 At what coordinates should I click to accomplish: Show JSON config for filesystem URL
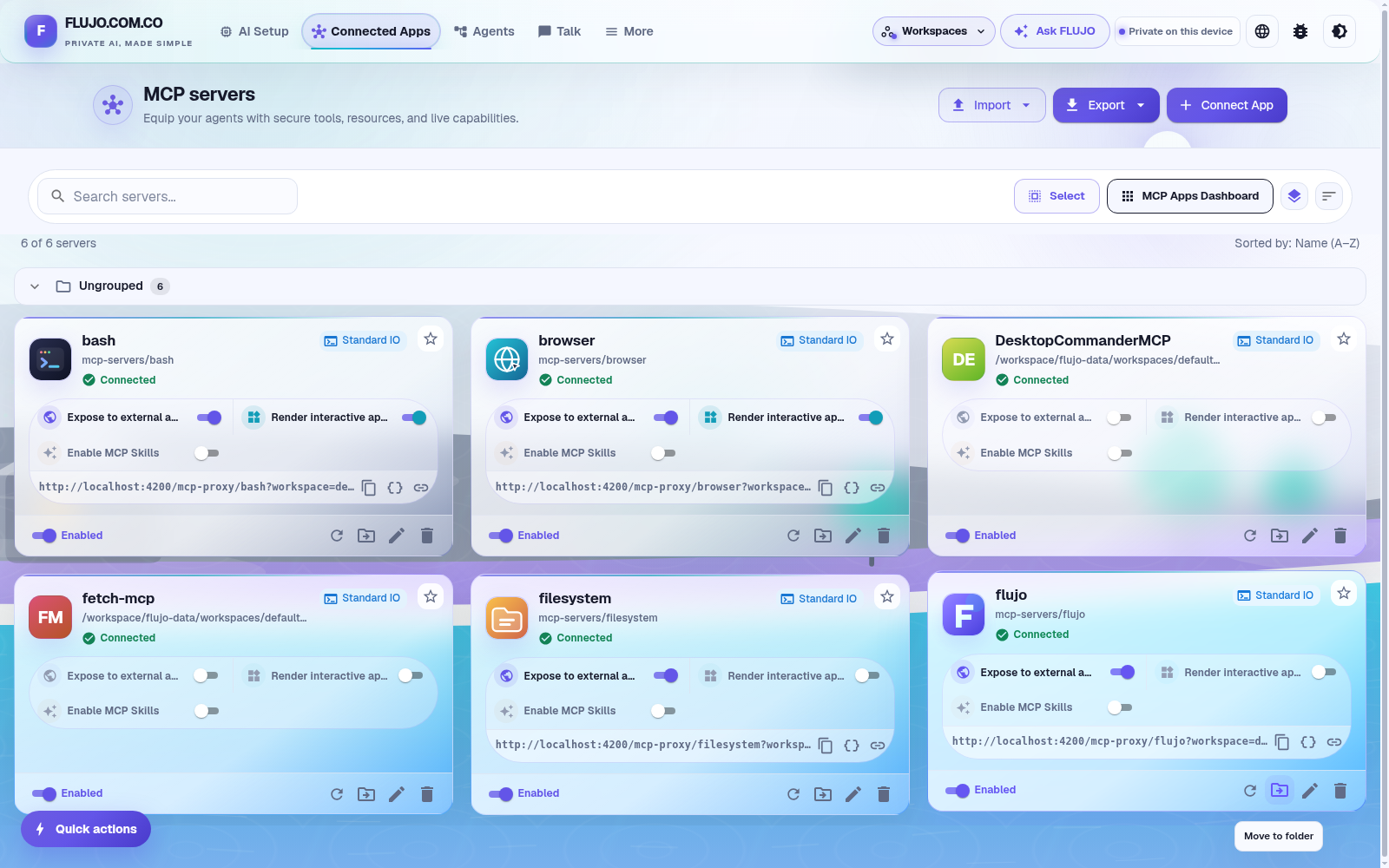click(852, 746)
